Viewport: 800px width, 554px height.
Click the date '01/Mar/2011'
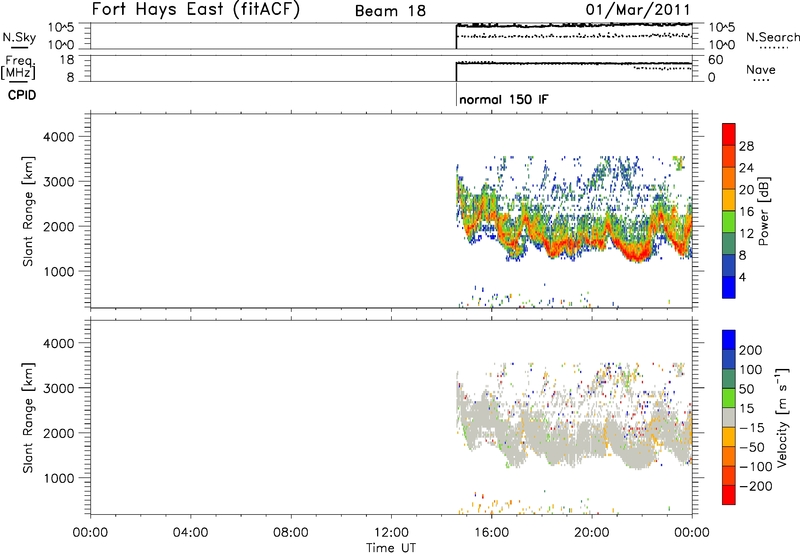coord(638,10)
